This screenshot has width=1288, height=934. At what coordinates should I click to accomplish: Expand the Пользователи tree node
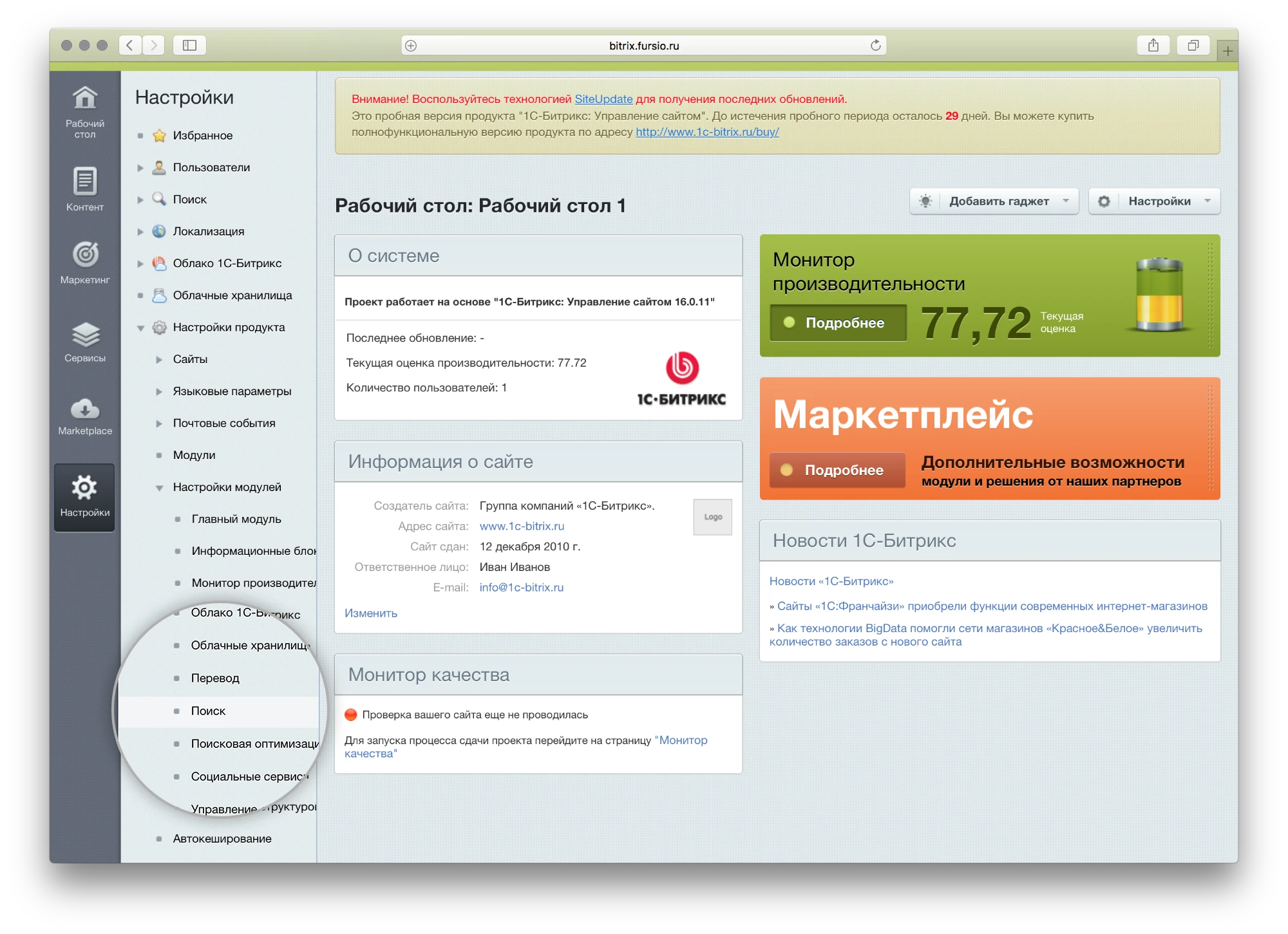[x=140, y=168]
